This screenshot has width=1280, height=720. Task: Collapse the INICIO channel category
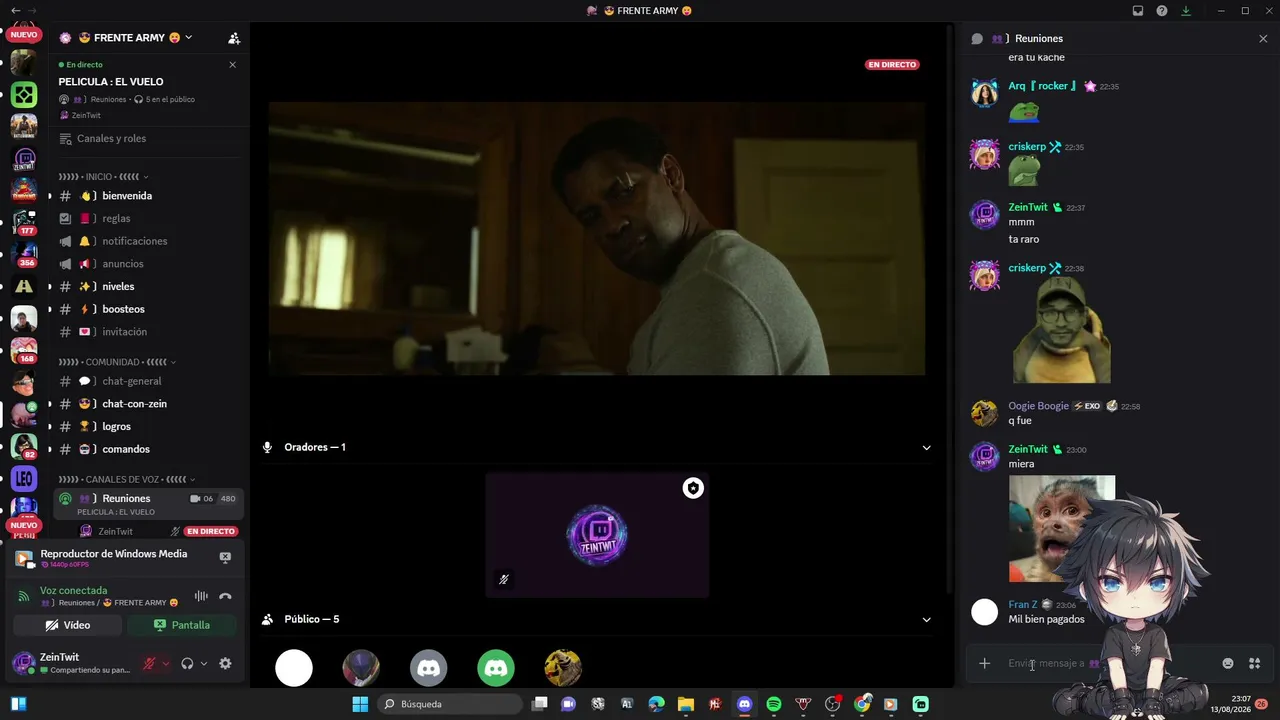tap(102, 177)
